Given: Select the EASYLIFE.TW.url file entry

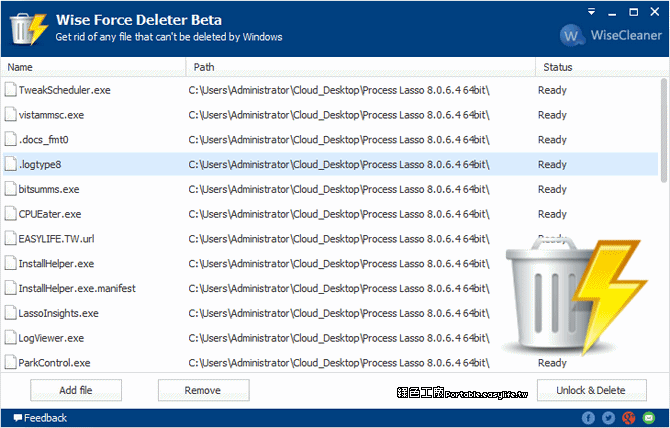Looking at the screenshot, I should 330,239.
